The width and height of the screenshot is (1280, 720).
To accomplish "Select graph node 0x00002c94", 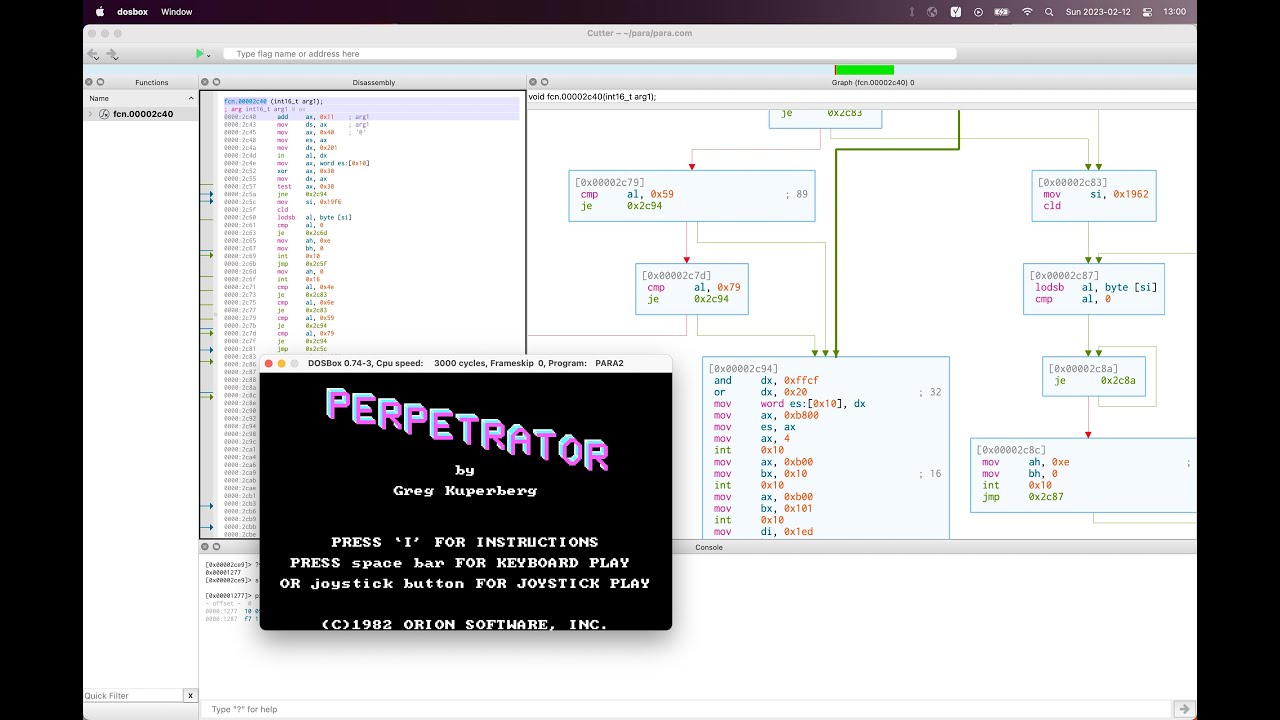I will 826,448.
